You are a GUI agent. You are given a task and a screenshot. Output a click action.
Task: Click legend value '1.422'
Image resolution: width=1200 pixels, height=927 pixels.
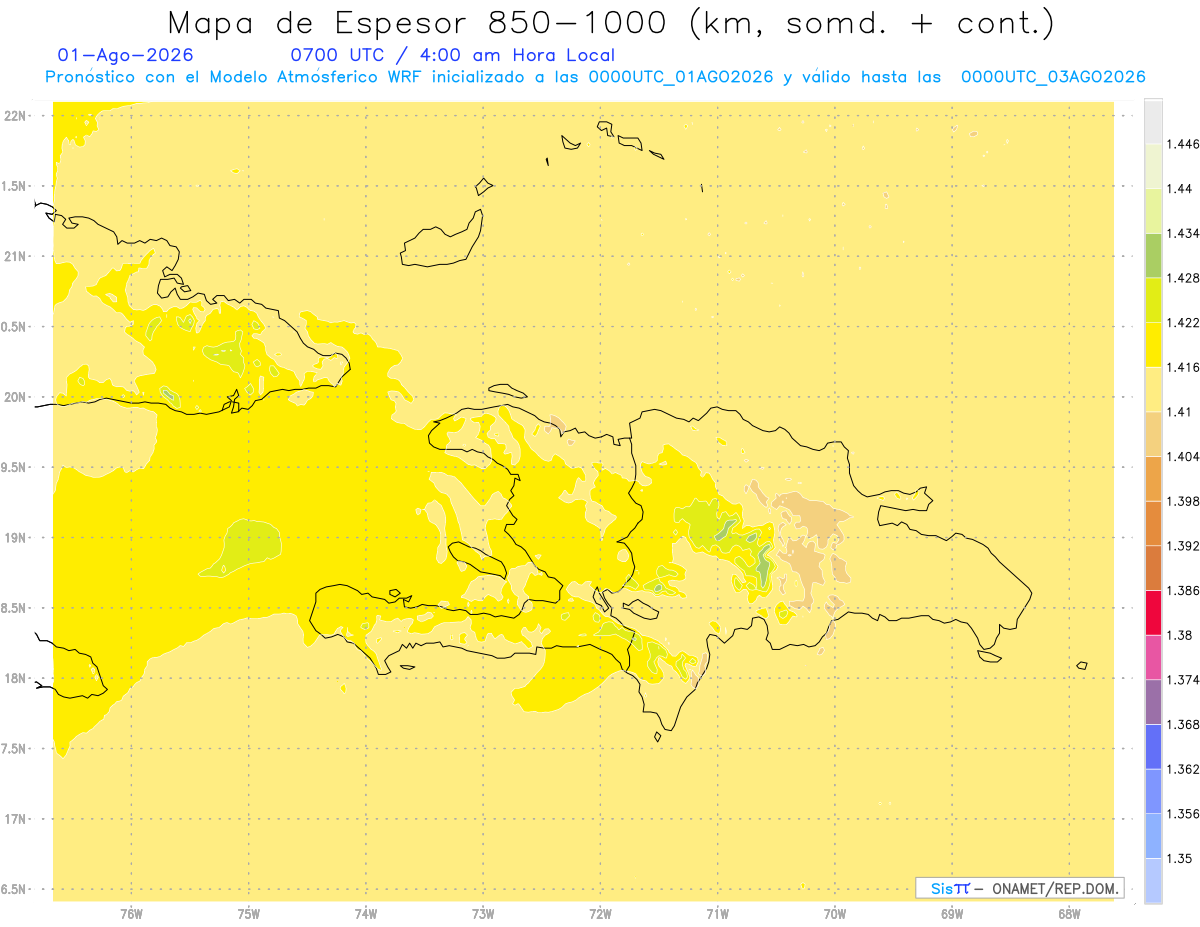coord(1182,322)
